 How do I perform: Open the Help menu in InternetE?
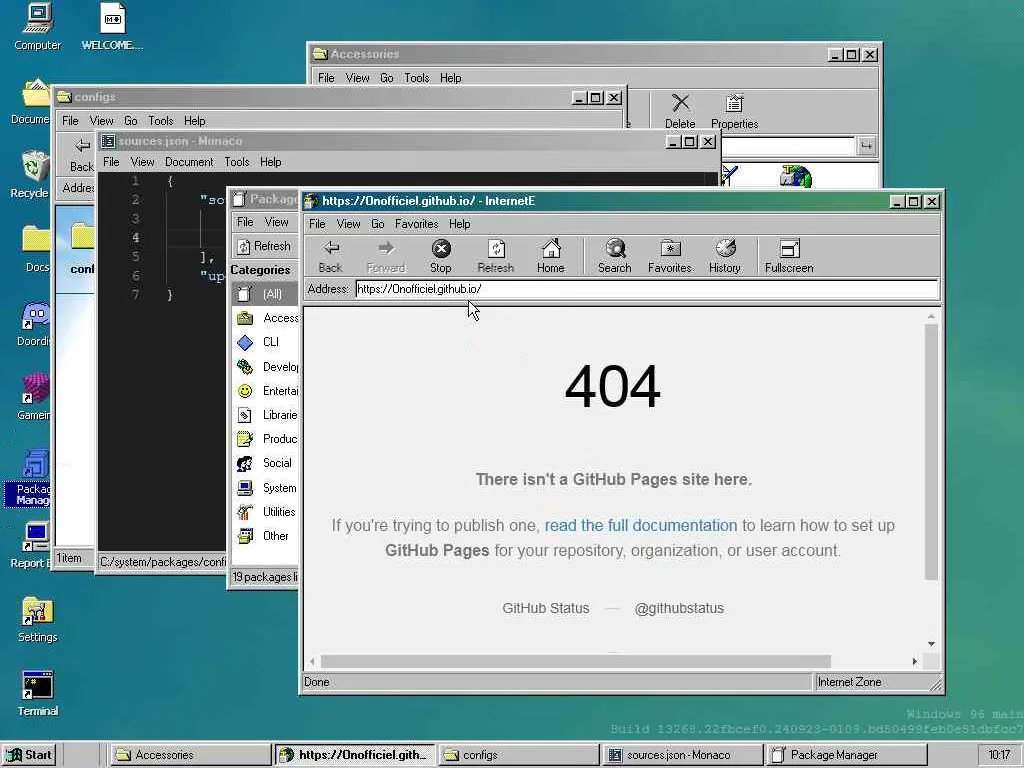coord(460,224)
